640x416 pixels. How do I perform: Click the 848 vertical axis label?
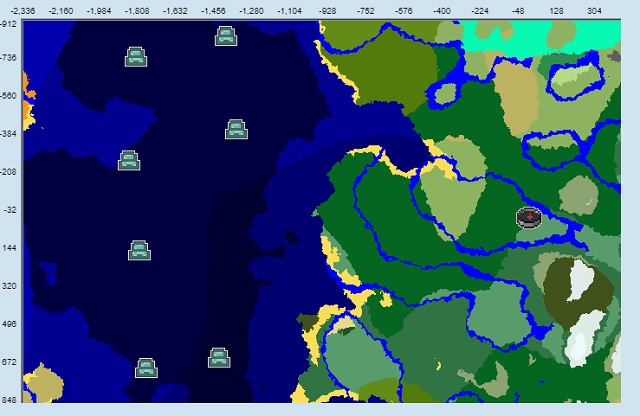10,400
